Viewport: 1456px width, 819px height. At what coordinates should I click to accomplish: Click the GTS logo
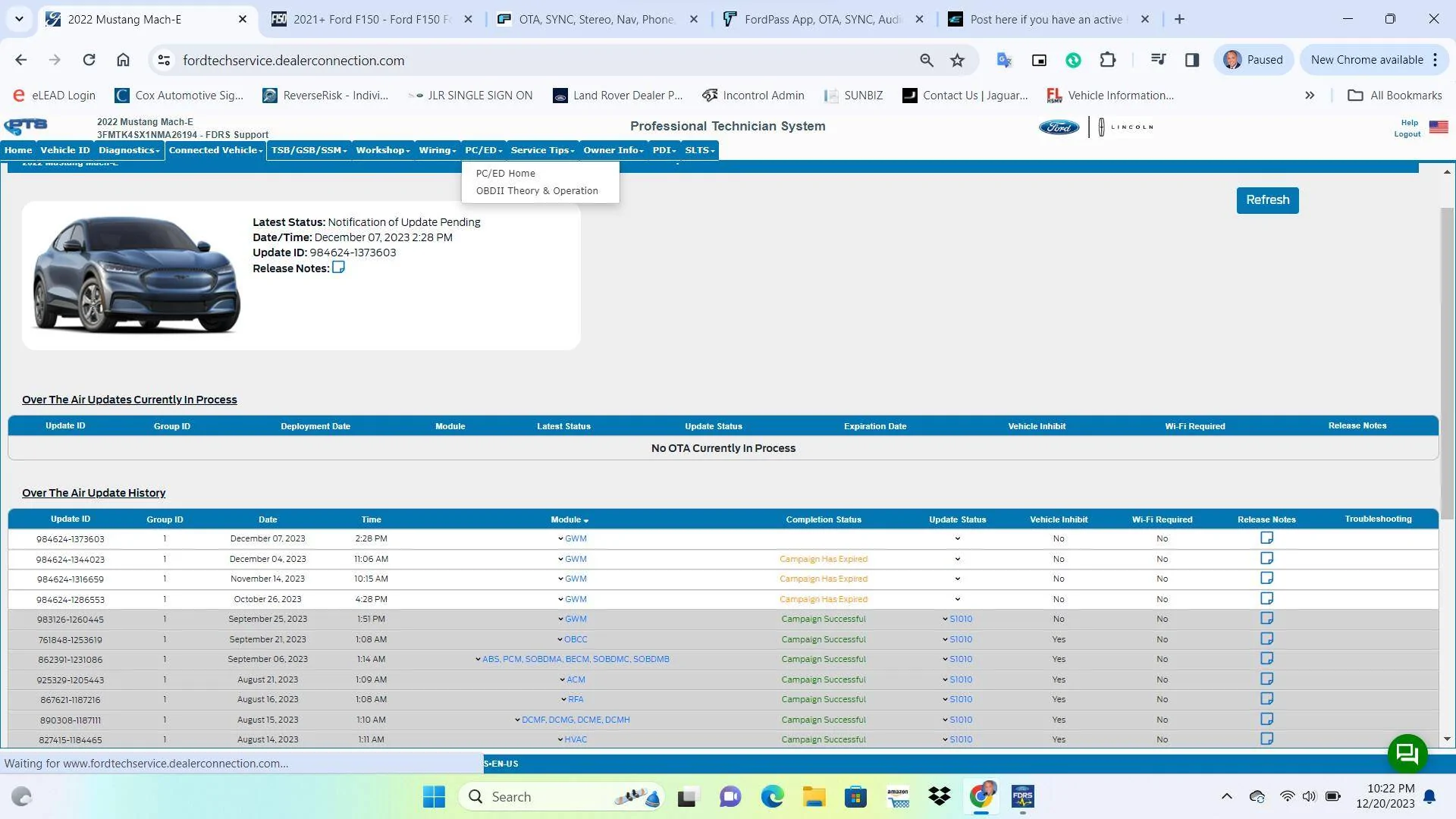coord(26,127)
